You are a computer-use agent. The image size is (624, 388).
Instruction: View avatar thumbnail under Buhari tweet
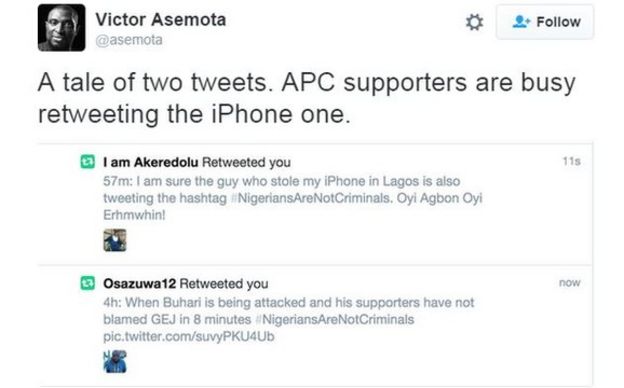coord(115,361)
